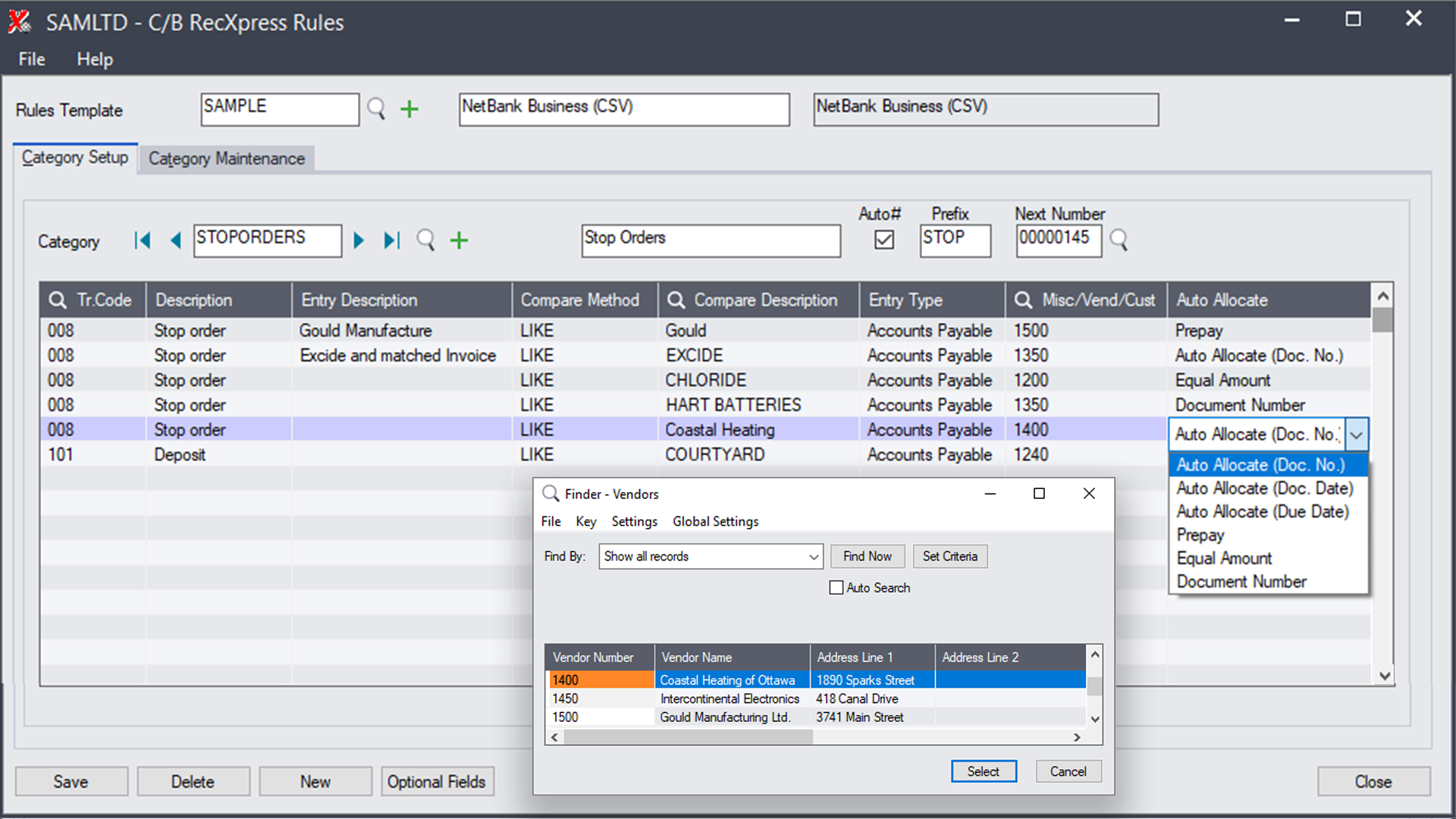Open Next Number finder magnifier icon
The height and width of the screenshot is (819, 1456).
tap(1119, 240)
